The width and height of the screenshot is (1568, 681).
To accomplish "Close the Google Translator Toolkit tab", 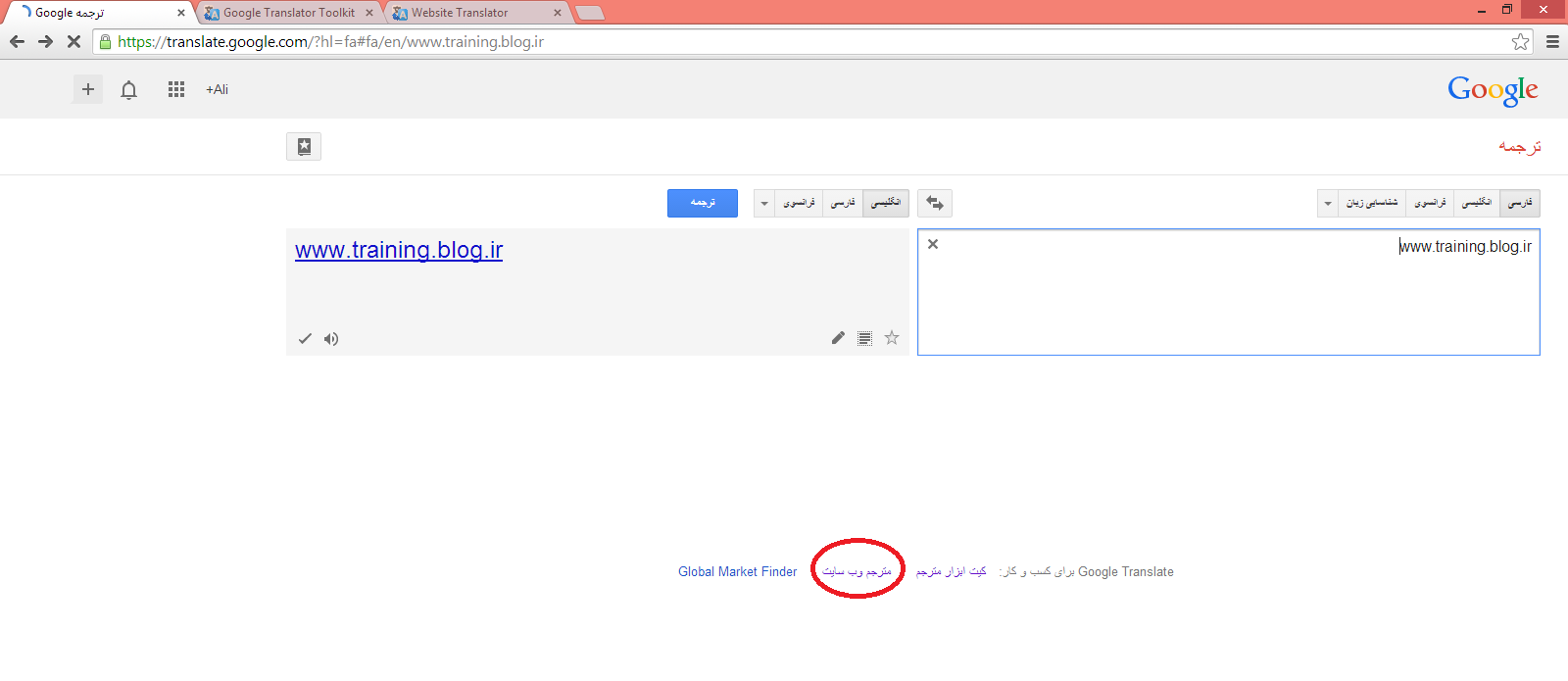I will (369, 13).
